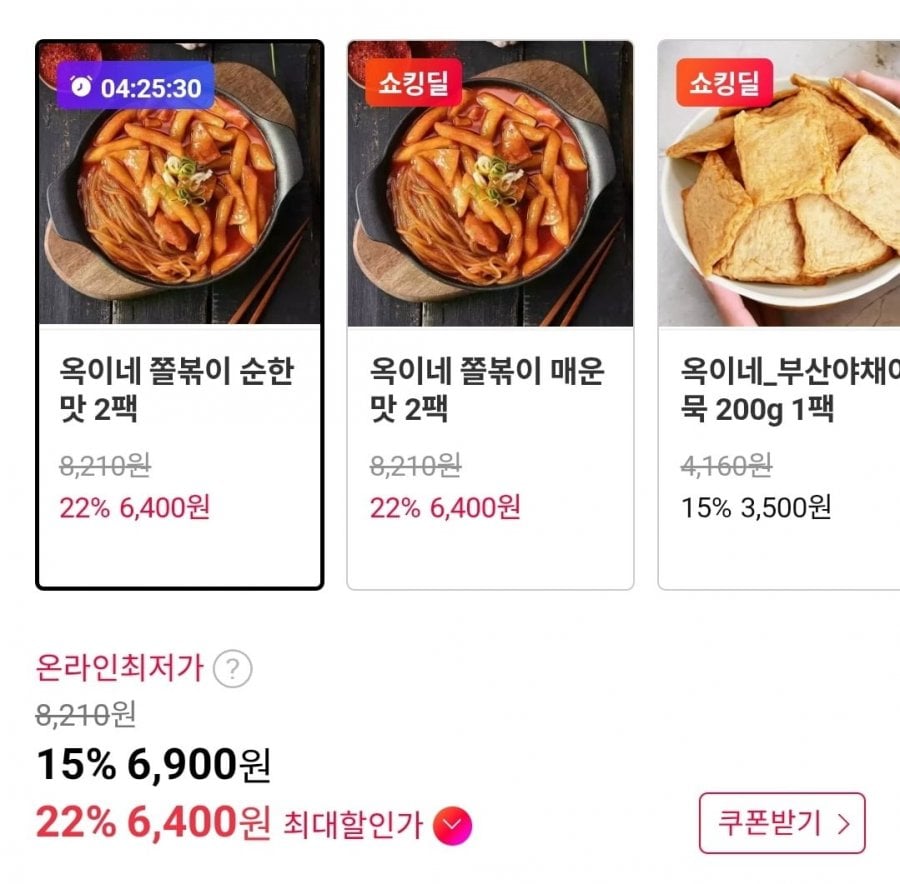900x884 pixels.
Task: Click the fish cake bowl product image
Action: [779, 184]
